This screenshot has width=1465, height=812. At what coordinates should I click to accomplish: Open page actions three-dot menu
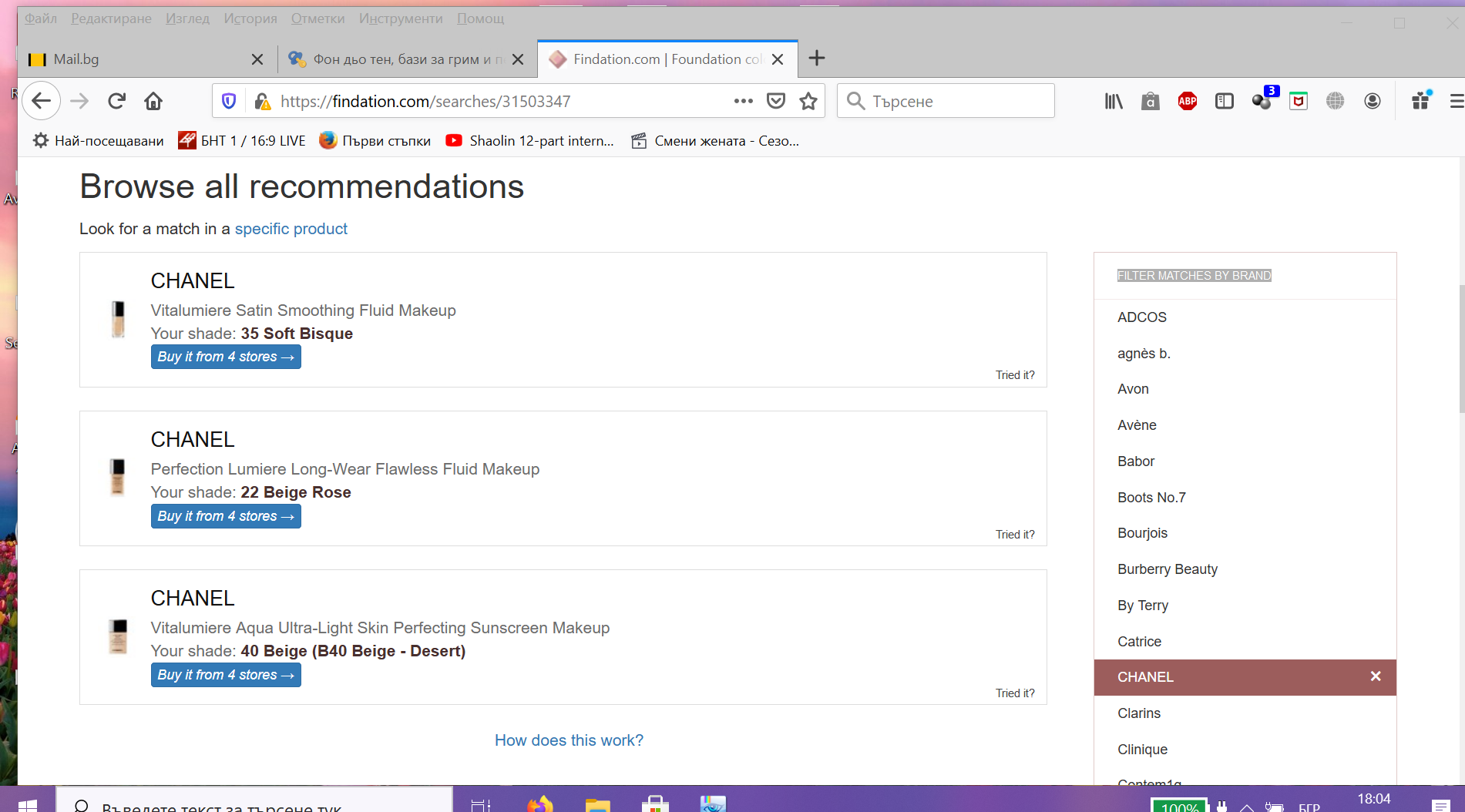coord(743,101)
